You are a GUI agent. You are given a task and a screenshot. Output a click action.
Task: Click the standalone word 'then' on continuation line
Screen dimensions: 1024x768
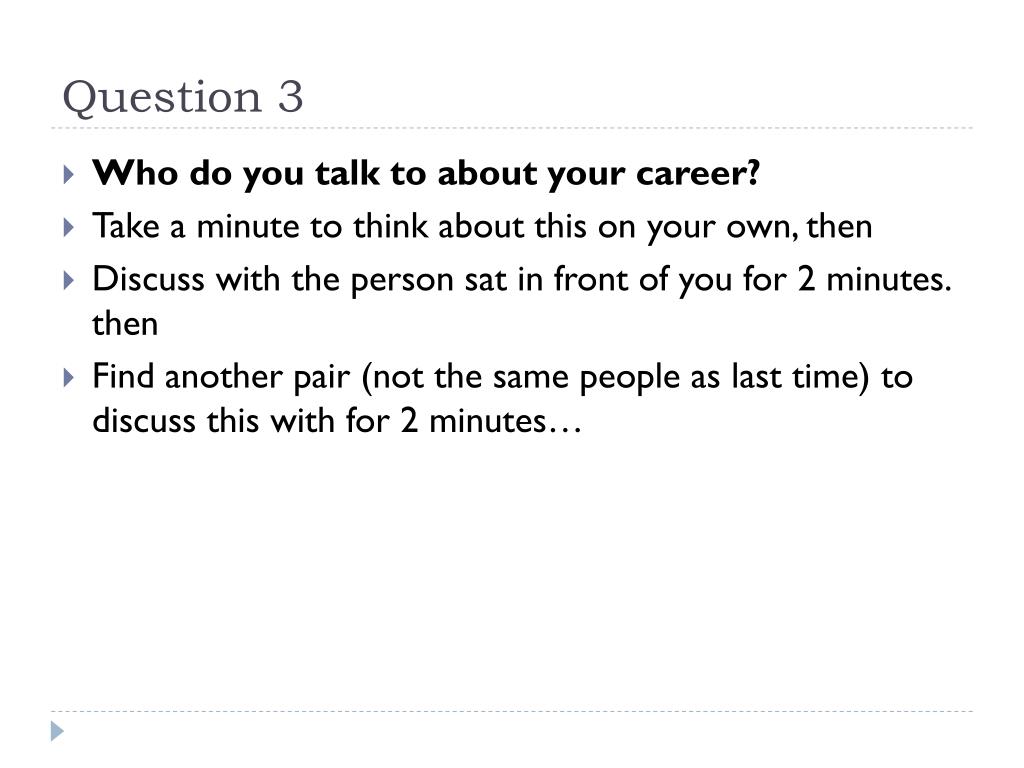pyautogui.click(x=125, y=324)
